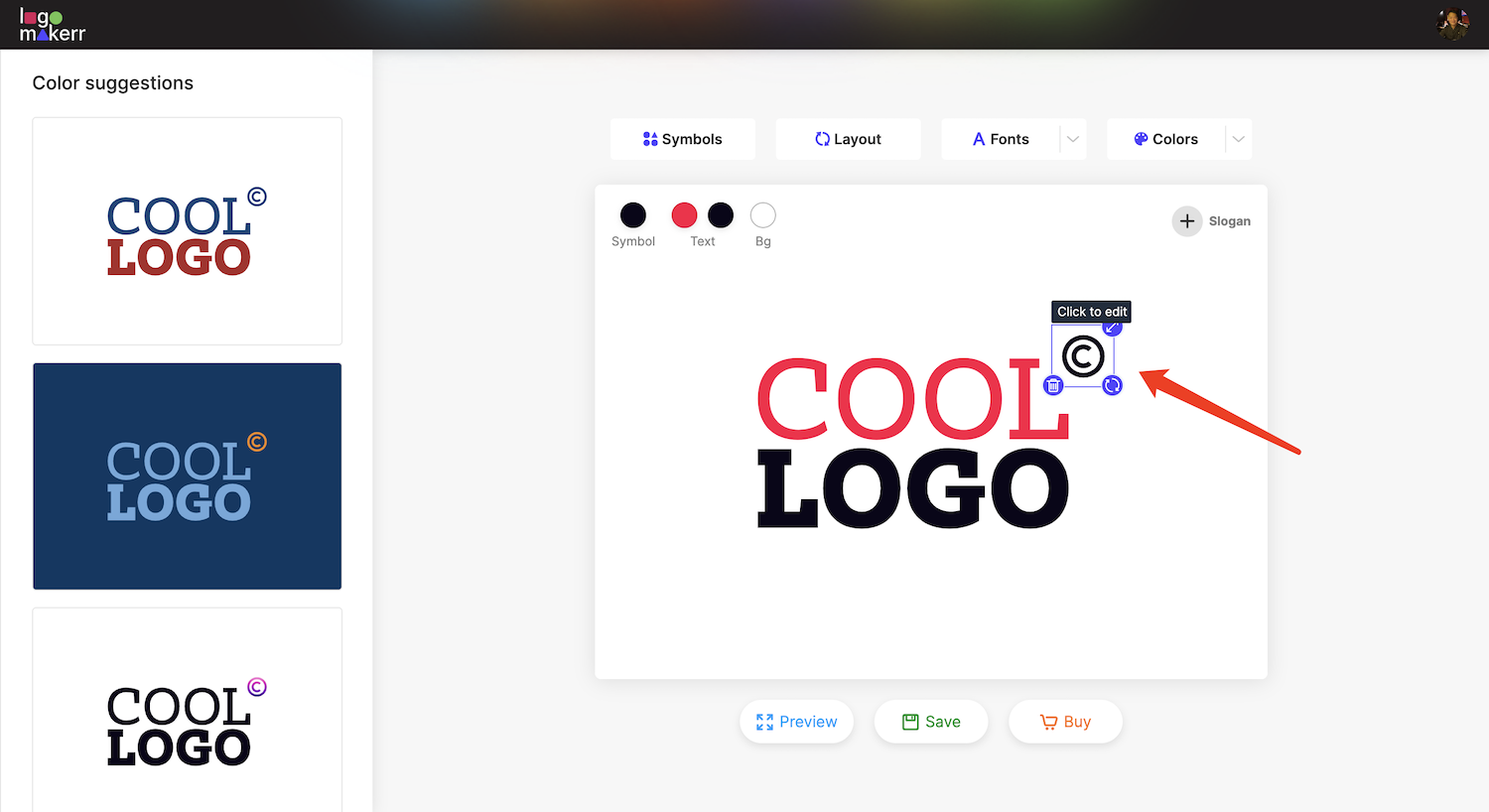Save the current logo
1489x812 pixels.
(x=930, y=722)
